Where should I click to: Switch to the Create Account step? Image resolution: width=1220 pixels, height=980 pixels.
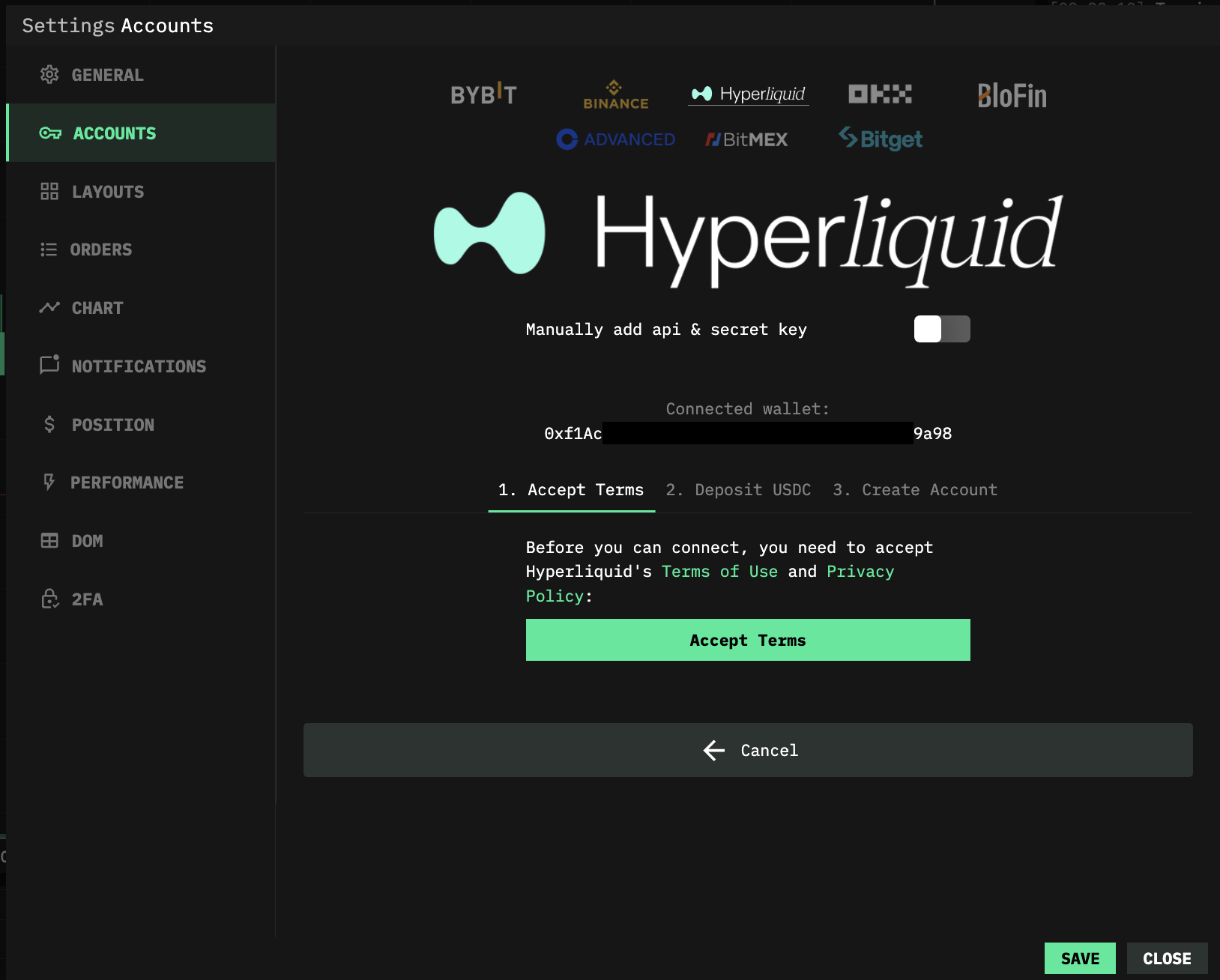(x=914, y=490)
